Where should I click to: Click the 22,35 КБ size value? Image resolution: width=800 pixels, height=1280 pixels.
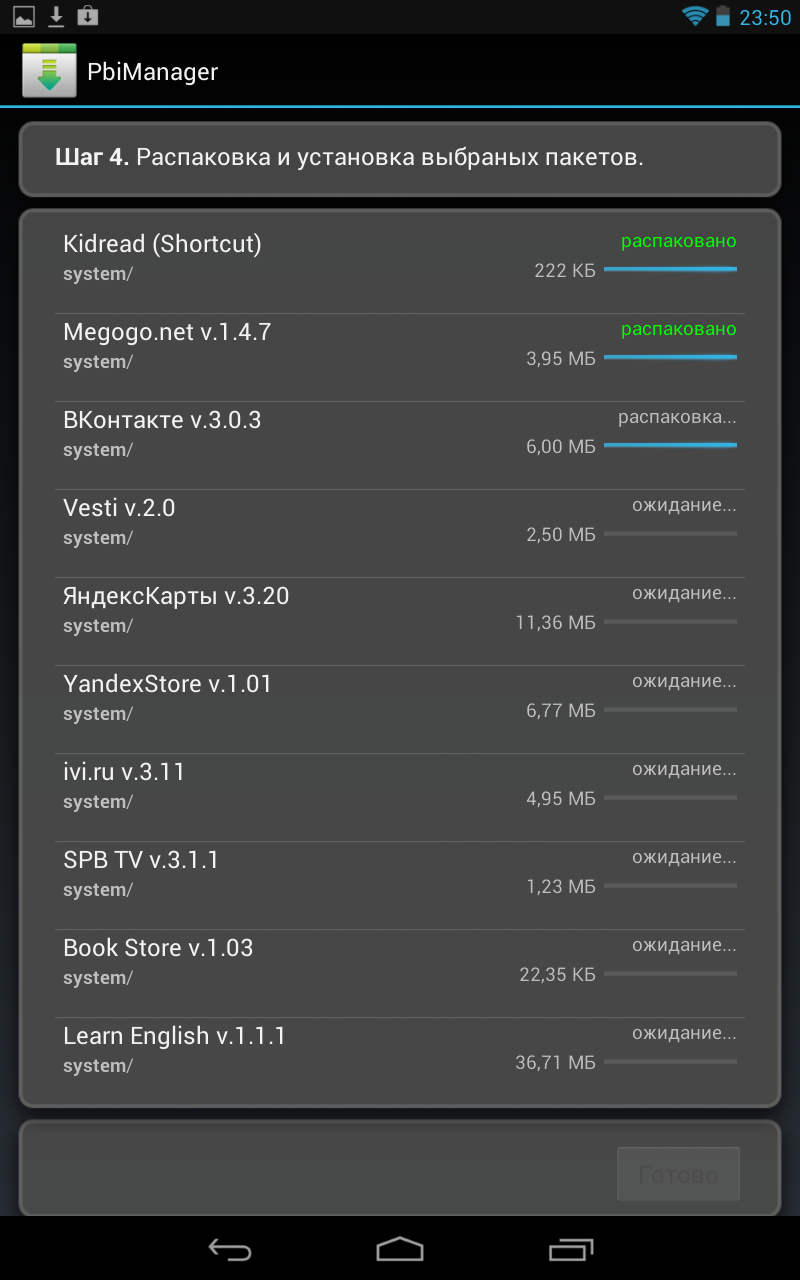coord(558,974)
